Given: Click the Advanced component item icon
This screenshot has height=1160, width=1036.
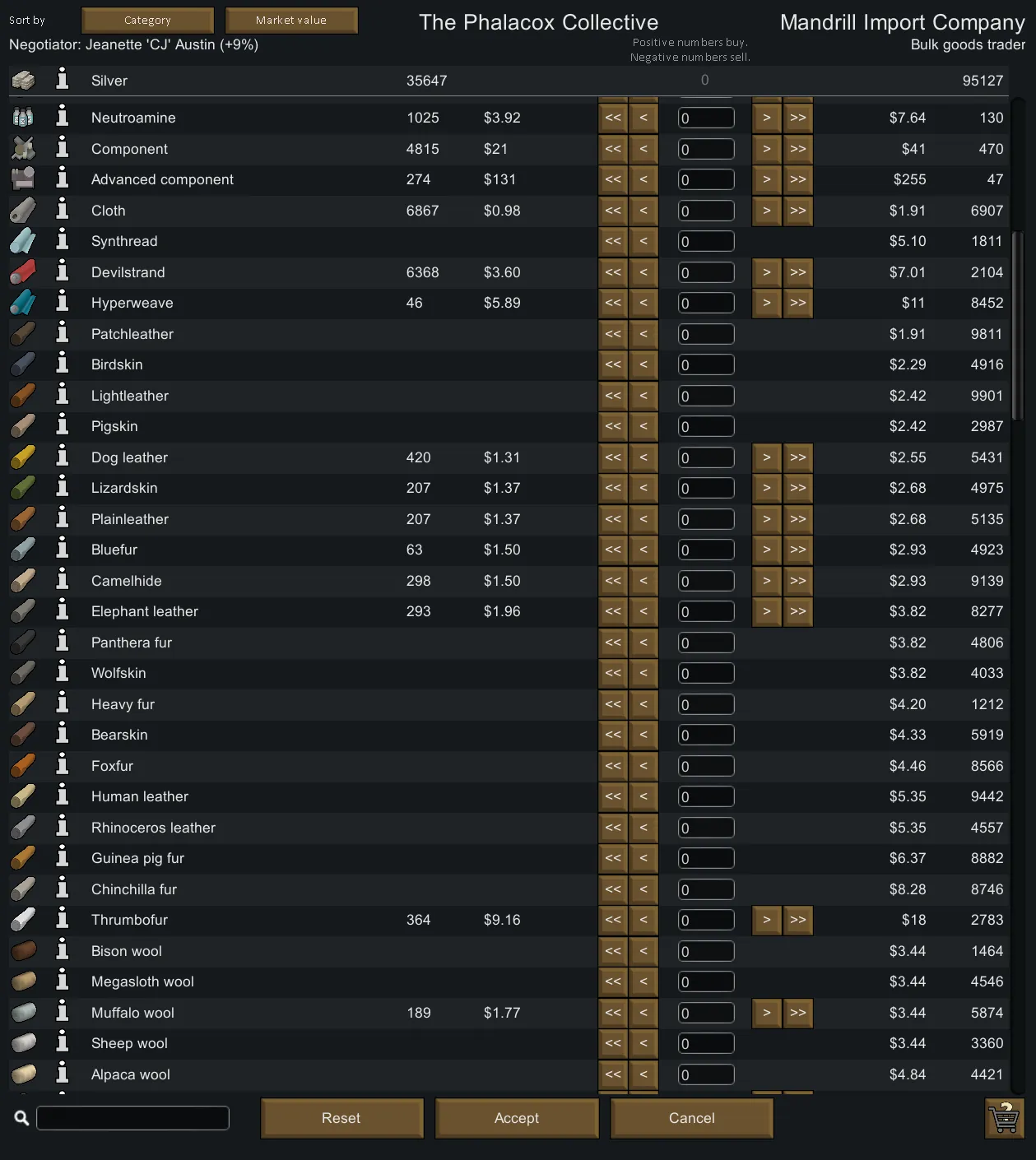Looking at the screenshot, I should pyautogui.click(x=23, y=179).
